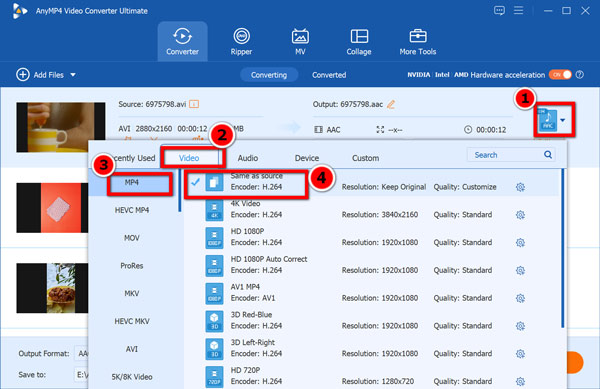The image size is (600, 389).
Task: Click the Add Files plus icon
Action: point(23,75)
